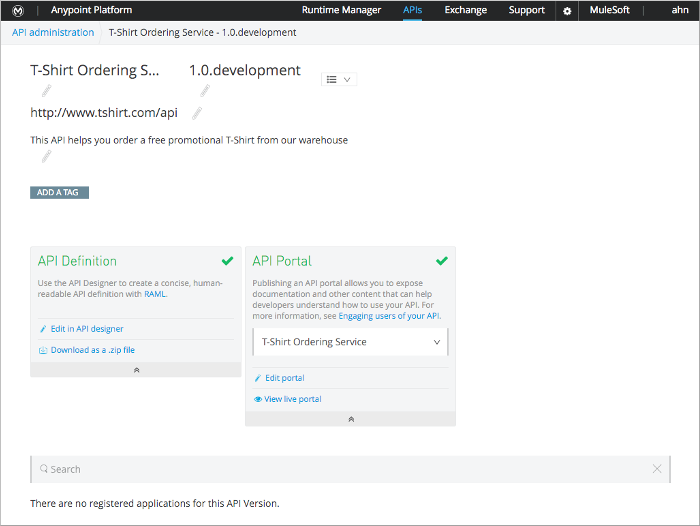The width and height of the screenshot is (700, 526).
Task: Click the list icon next to version
Action: [331, 79]
